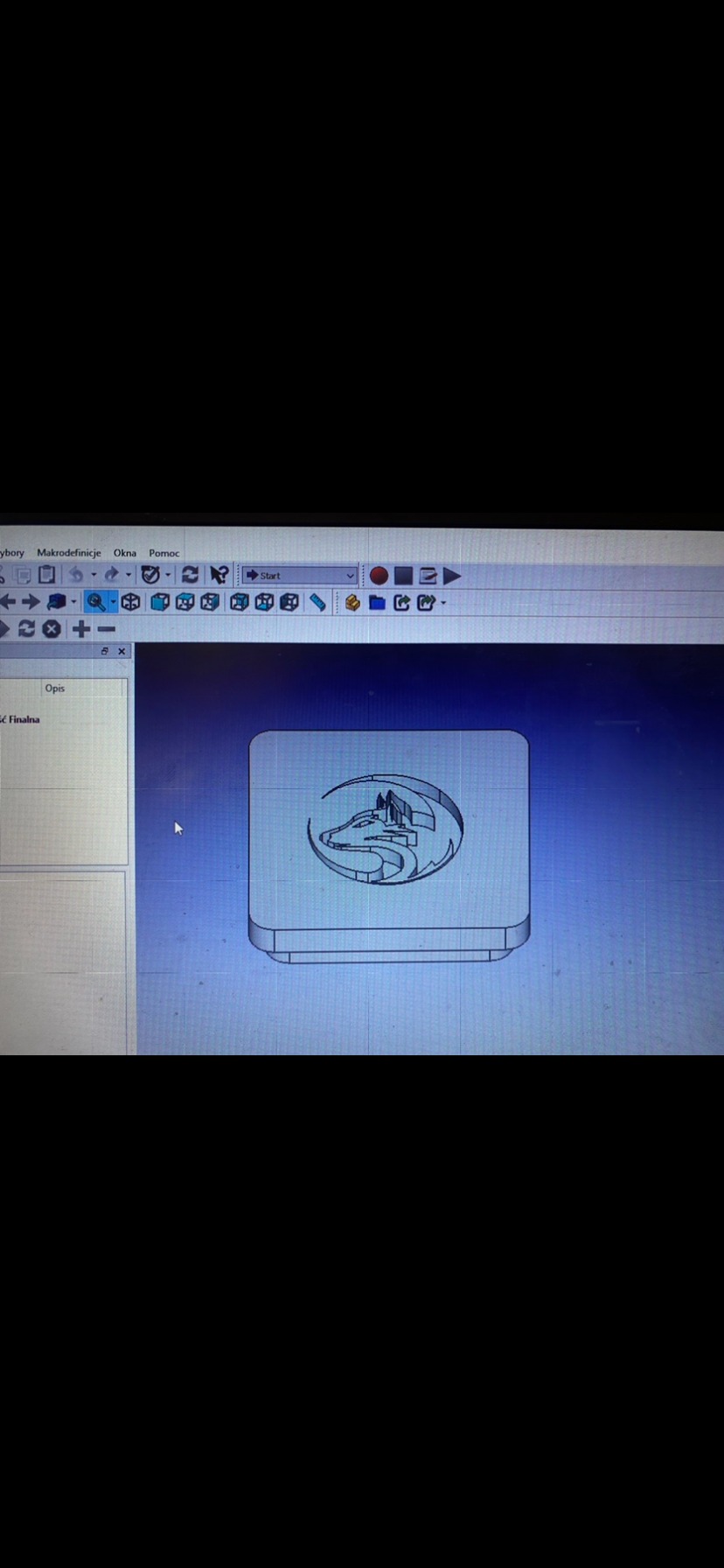Click the wolf logo on the 3D model
The height and width of the screenshot is (1568, 724).
[x=386, y=829]
